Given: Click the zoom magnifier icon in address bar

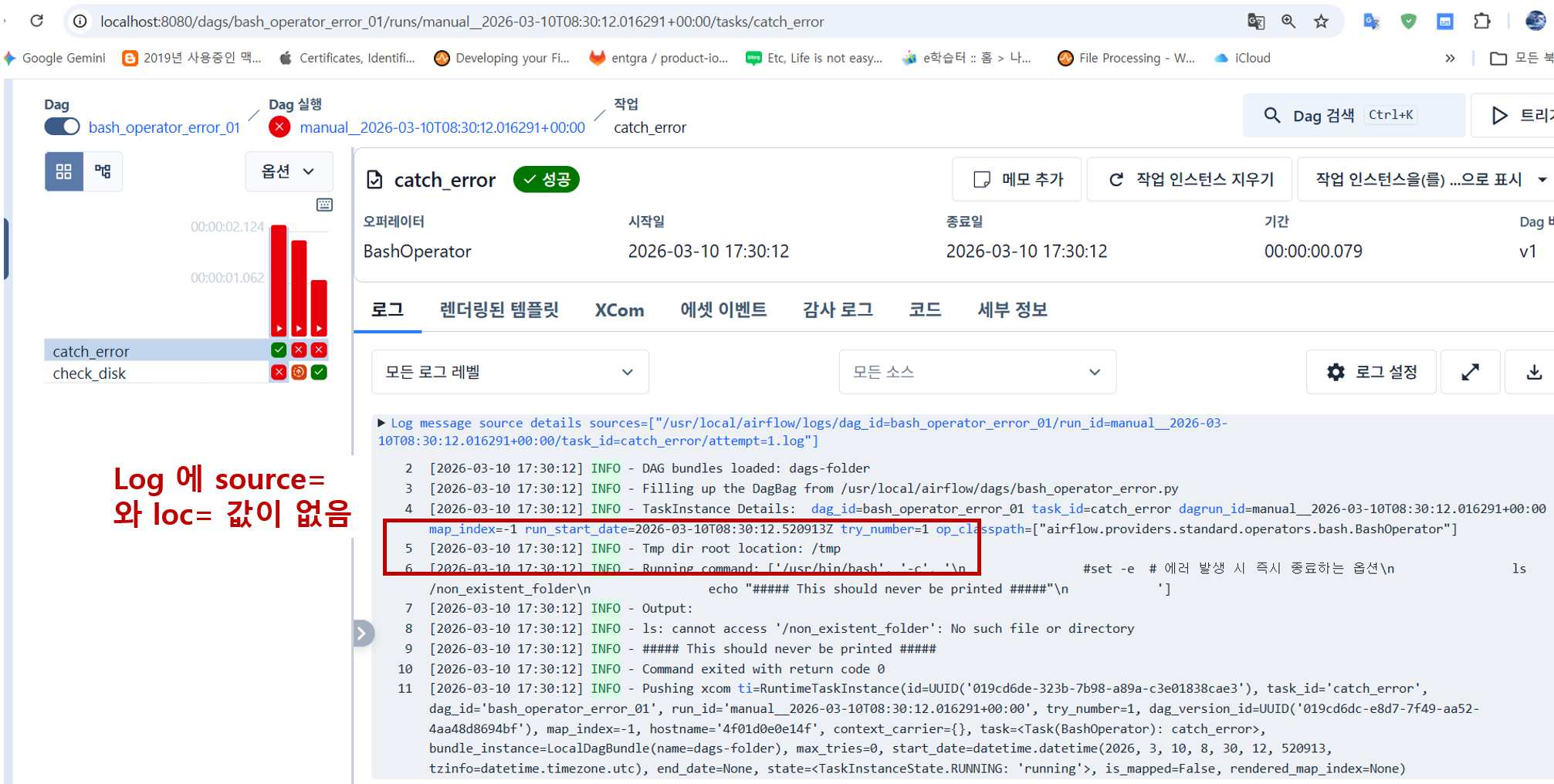Looking at the screenshot, I should click(1288, 22).
